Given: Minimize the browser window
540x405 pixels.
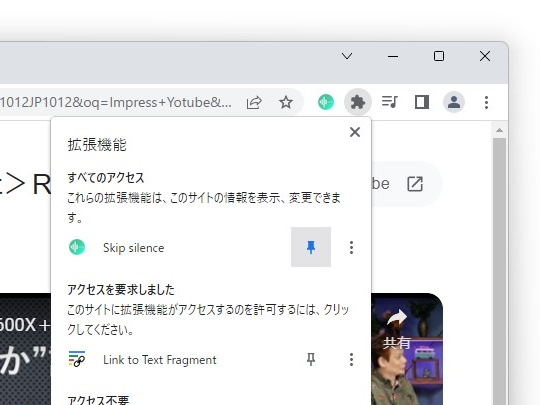Looking at the screenshot, I should (393, 56).
